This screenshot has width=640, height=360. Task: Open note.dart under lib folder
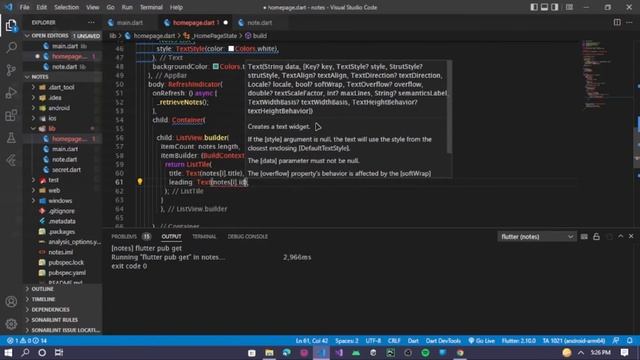click(x=64, y=159)
